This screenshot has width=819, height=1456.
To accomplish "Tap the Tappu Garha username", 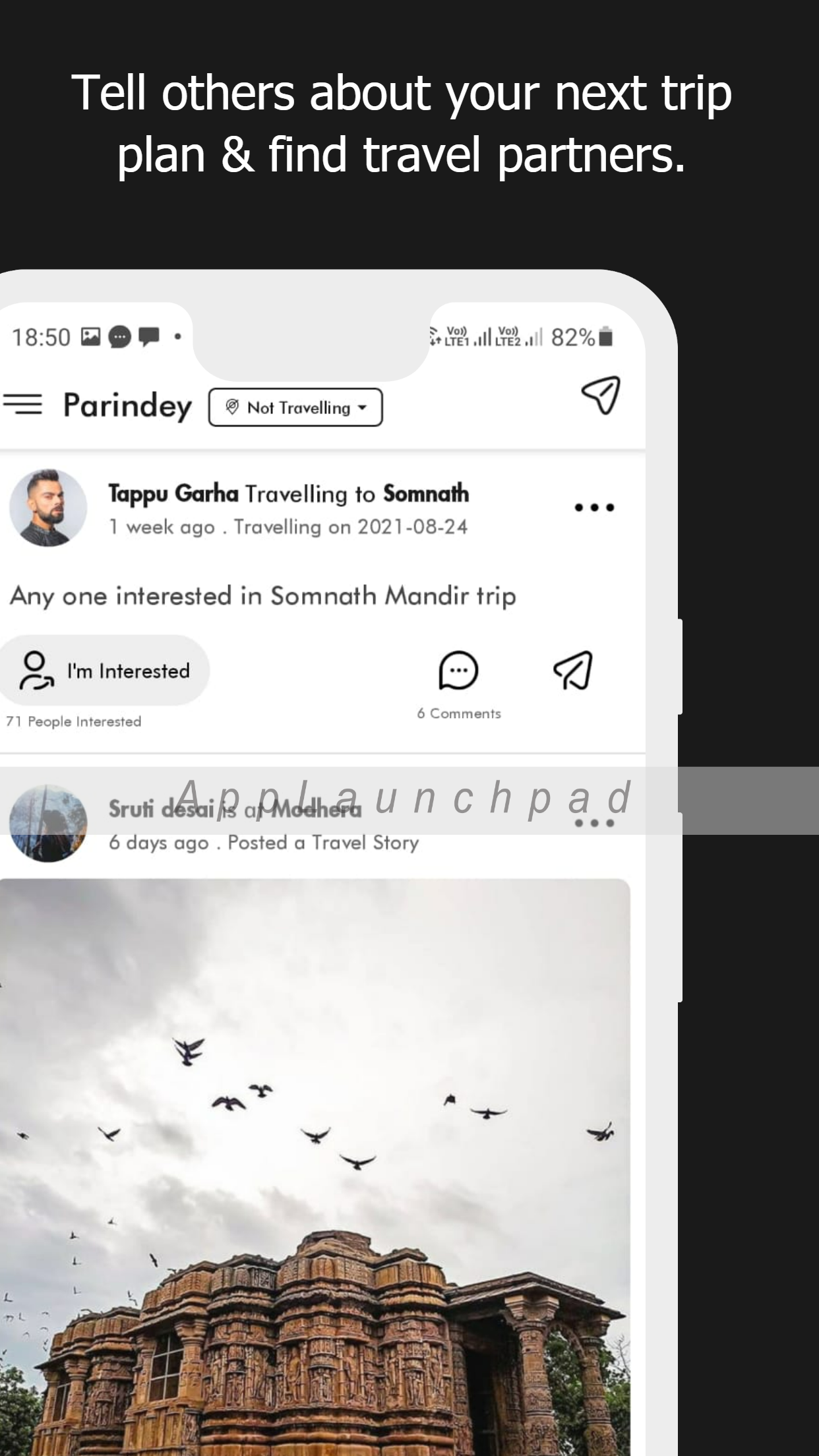I will [173, 493].
